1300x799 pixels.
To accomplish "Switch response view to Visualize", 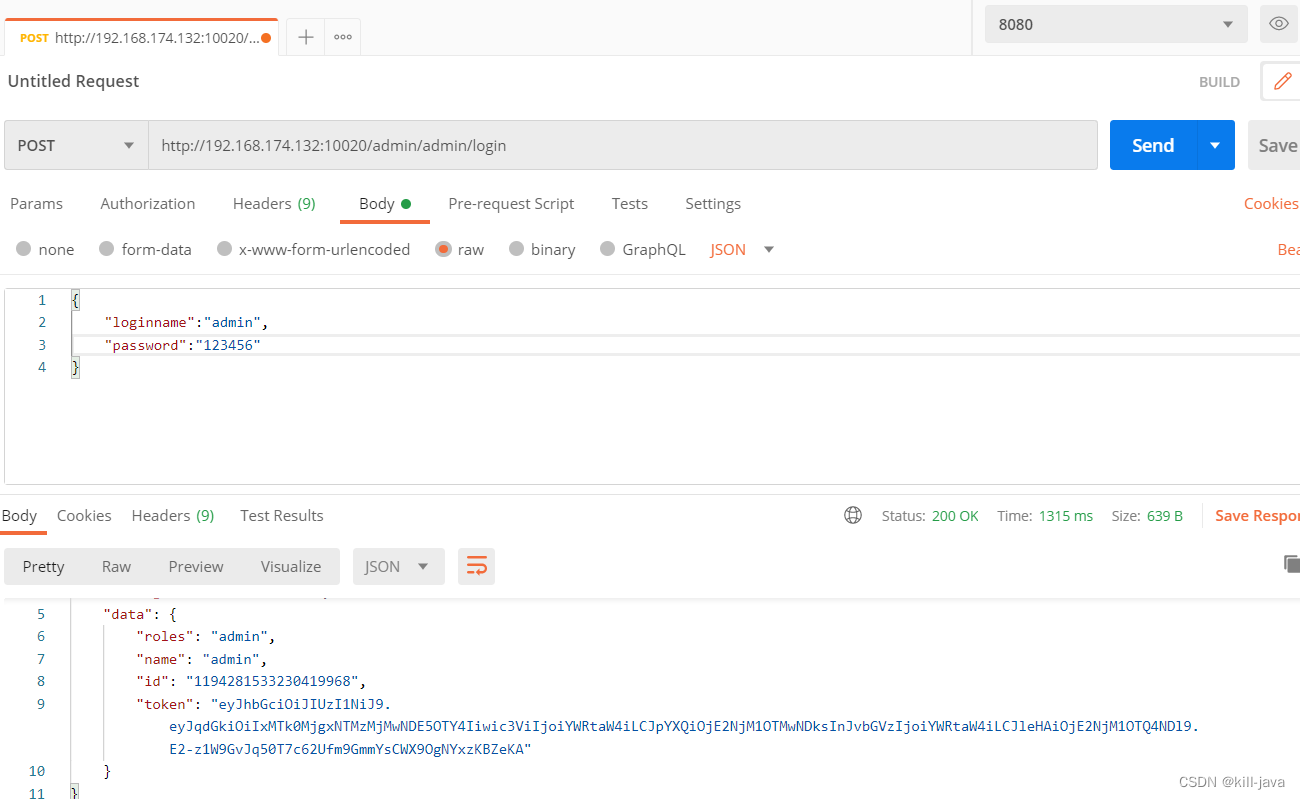I will pyautogui.click(x=291, y=566).
